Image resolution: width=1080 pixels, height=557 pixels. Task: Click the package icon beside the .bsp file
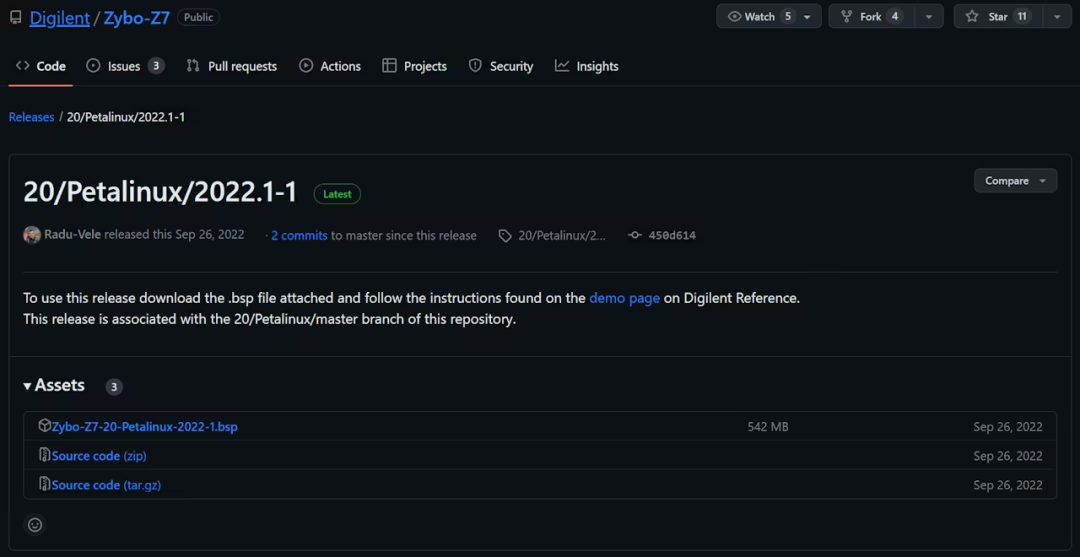point(45,425)
